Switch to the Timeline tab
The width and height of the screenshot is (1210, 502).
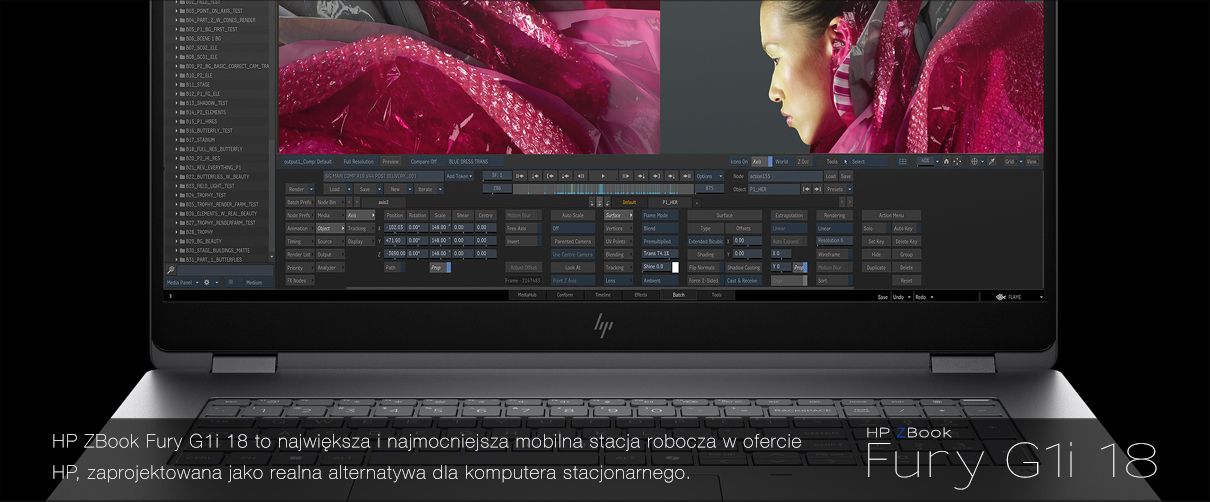click(x=603, y=296)
